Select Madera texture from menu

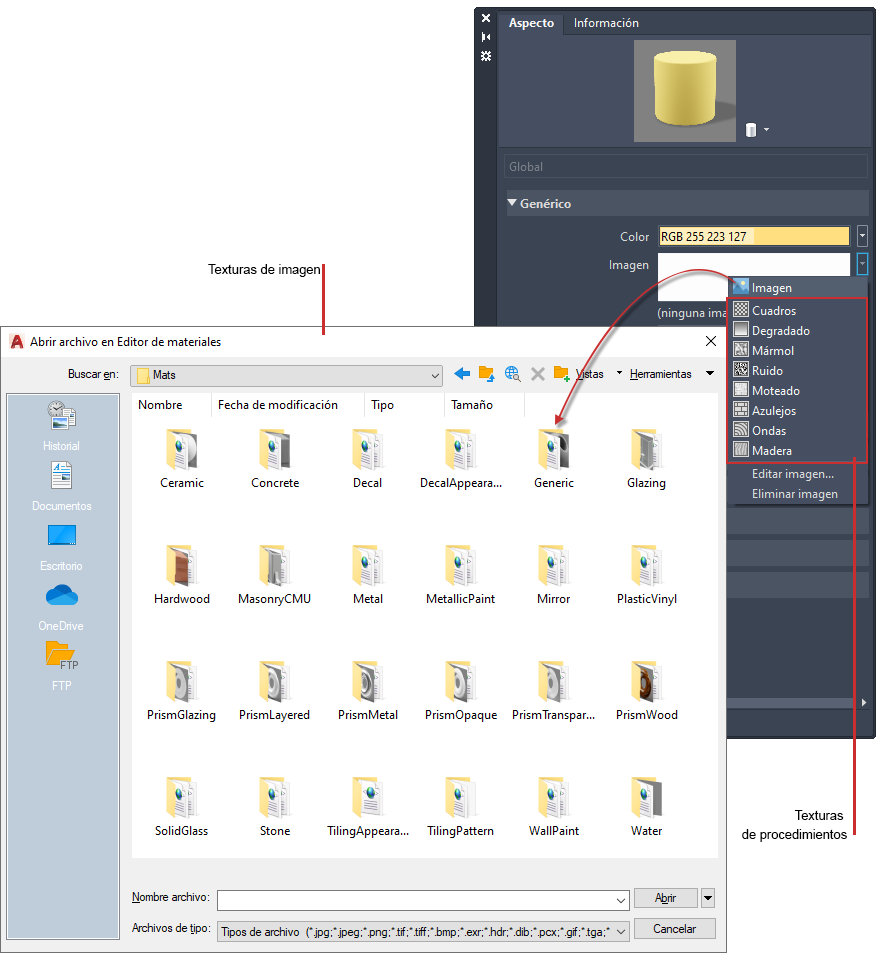(x=798, y=451)
